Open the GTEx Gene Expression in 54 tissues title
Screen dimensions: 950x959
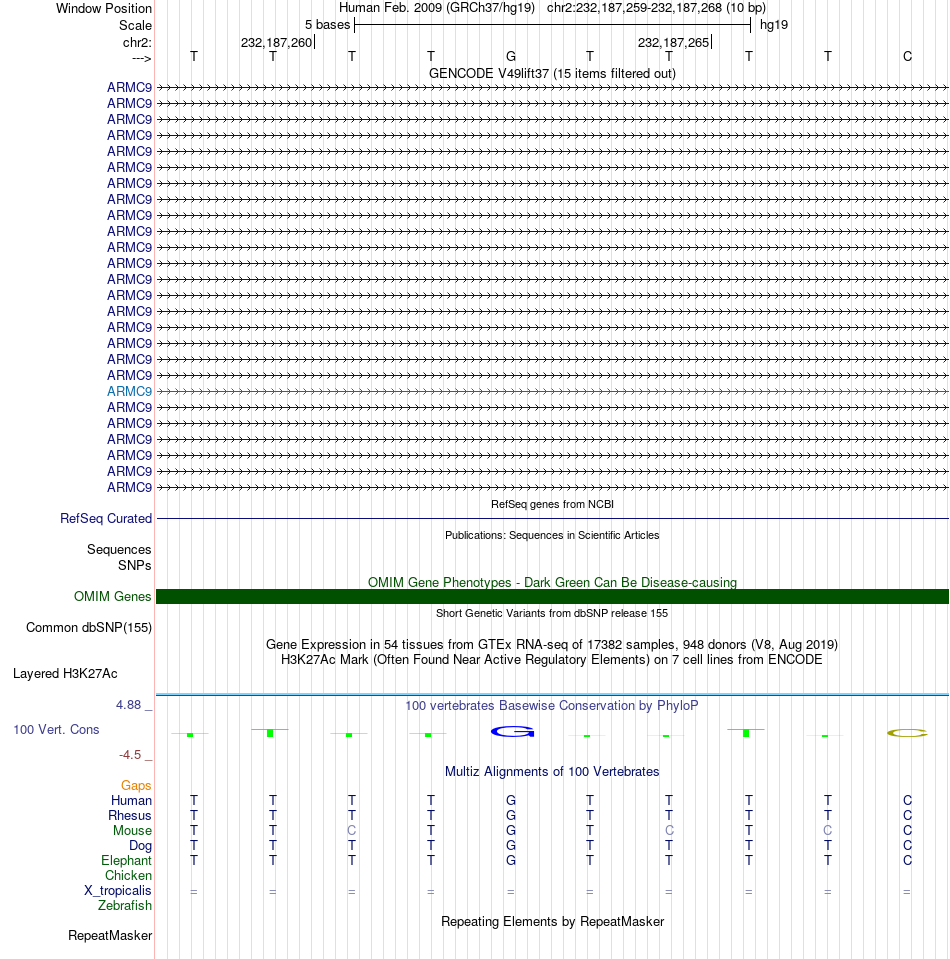click(552, 645)
